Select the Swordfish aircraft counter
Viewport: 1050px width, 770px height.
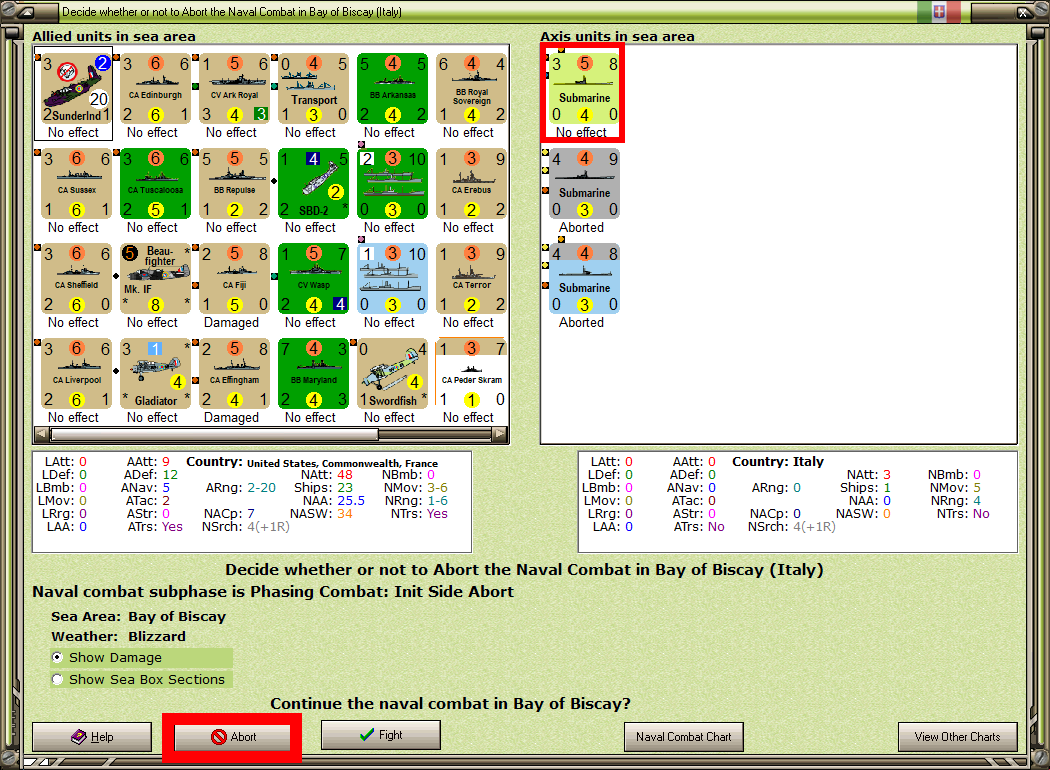[x=392, y=374]
